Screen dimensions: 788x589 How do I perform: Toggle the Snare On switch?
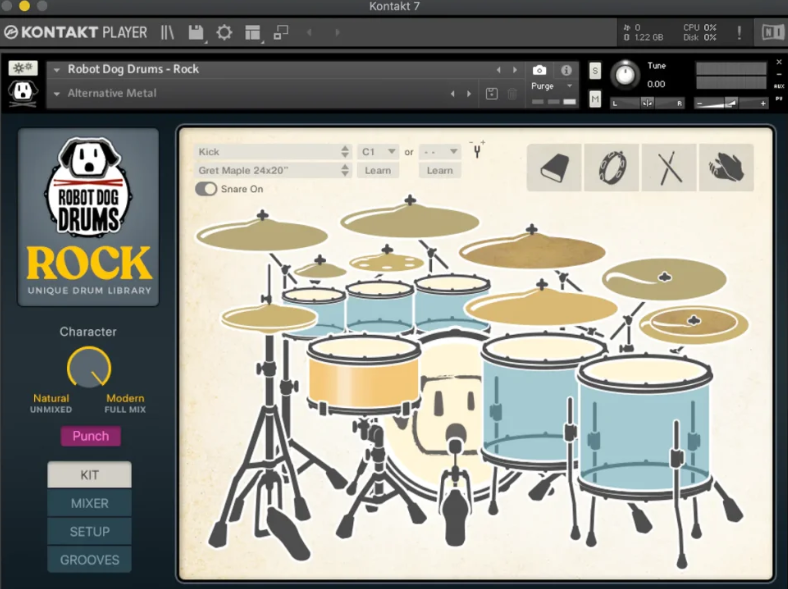click(x=206, y=189)
